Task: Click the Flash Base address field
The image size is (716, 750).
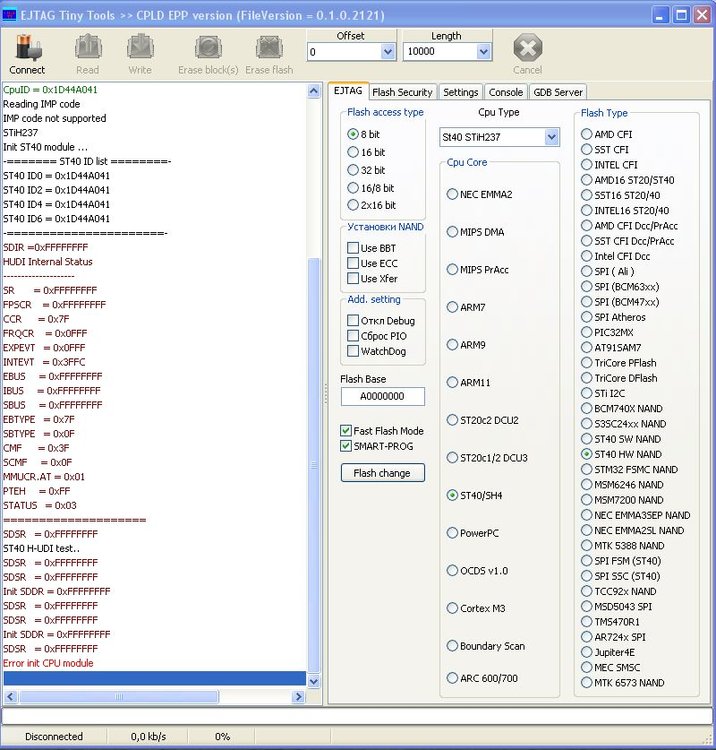Action: pos(382,396)
